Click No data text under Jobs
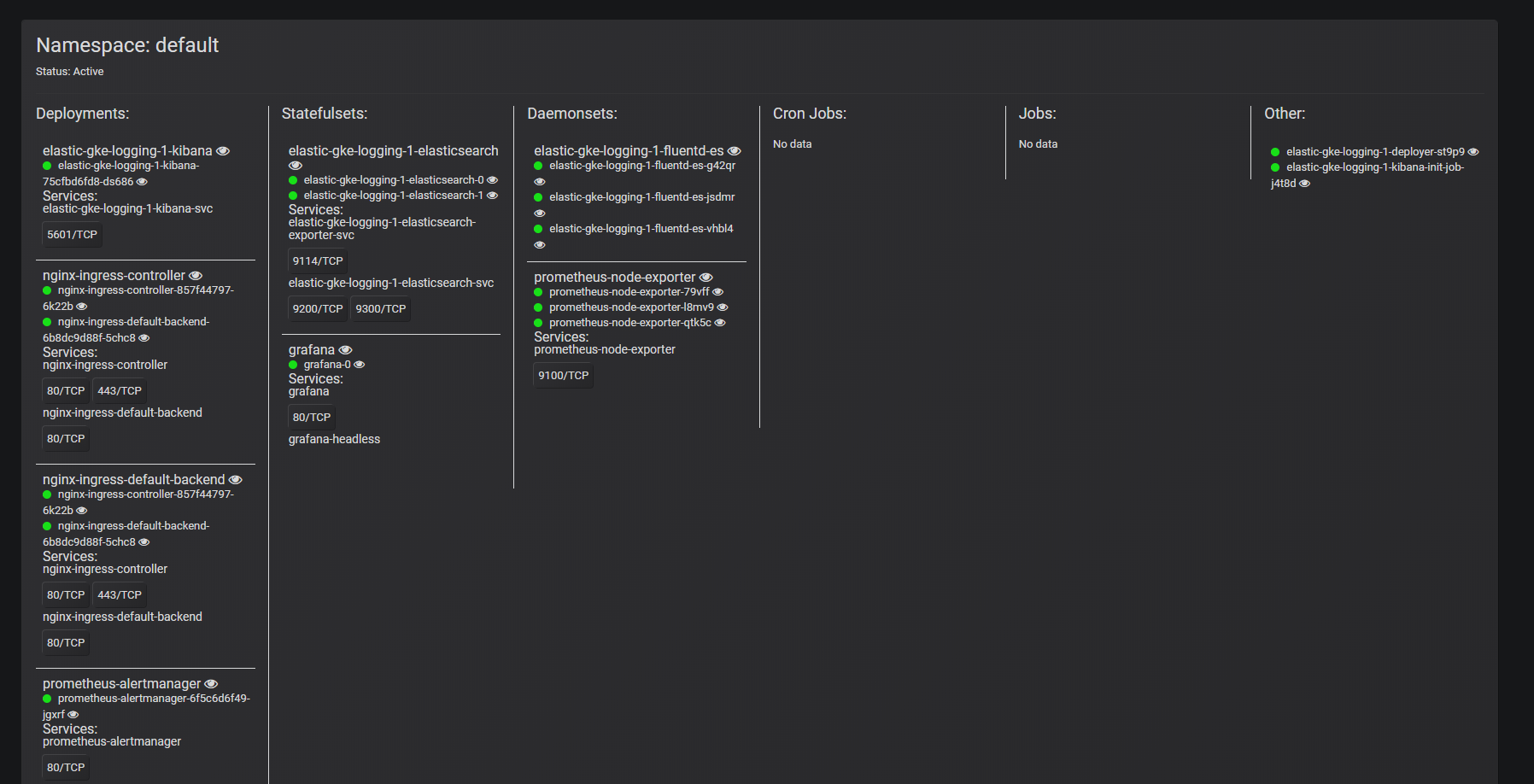This screenshot has width=1534, height=784. pyautogui.click(x=1039, y=144)
